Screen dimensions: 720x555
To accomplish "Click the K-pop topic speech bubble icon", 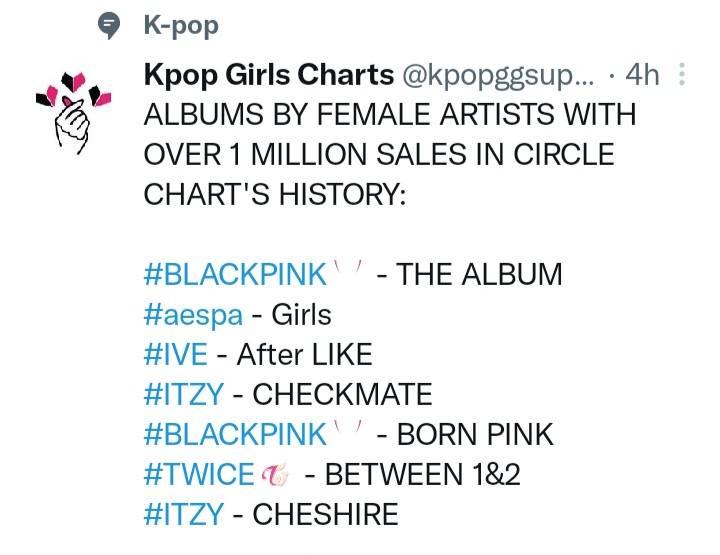I will 109,26.
